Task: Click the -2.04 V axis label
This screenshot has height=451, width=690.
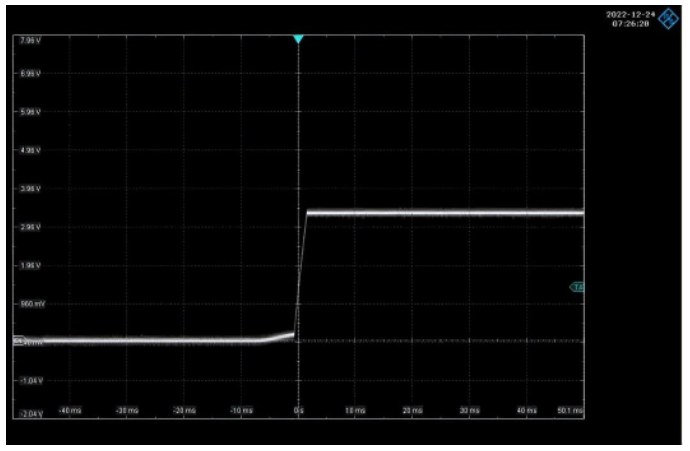Action: coord(32,414)
